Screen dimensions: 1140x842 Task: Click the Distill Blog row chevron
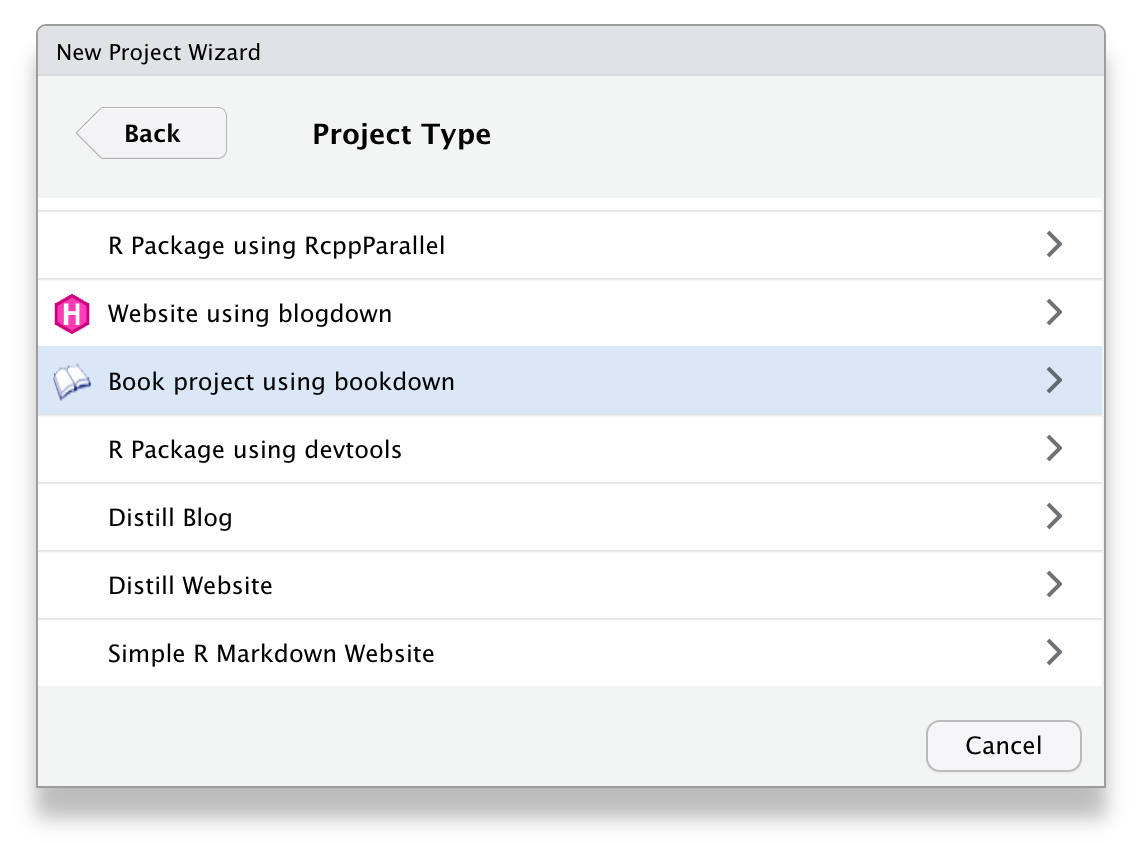point(1054,516)
